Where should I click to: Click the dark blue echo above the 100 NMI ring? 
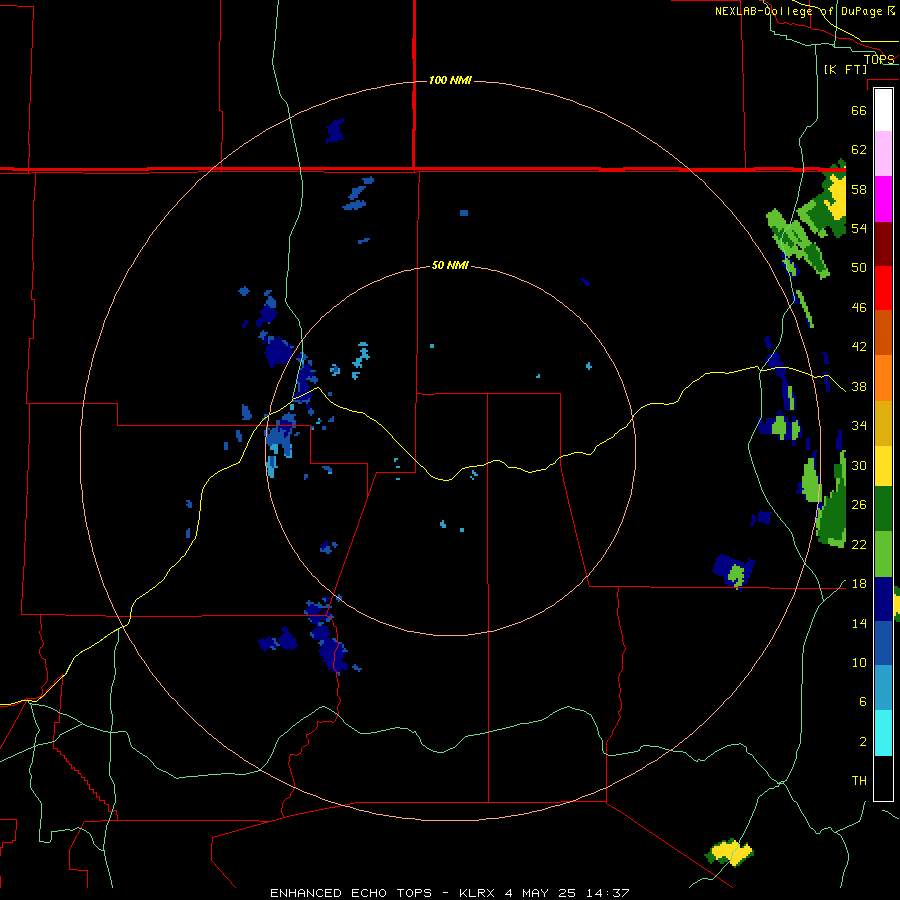pos(335,131)
